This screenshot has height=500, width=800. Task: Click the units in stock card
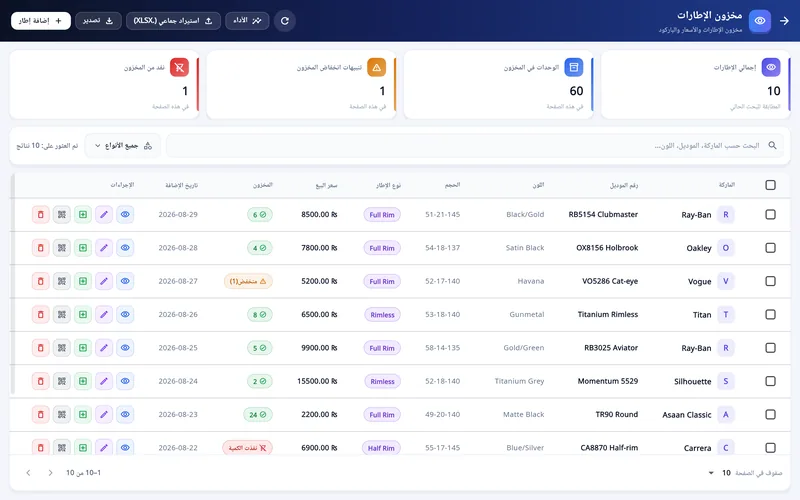(x=498, y=85)
